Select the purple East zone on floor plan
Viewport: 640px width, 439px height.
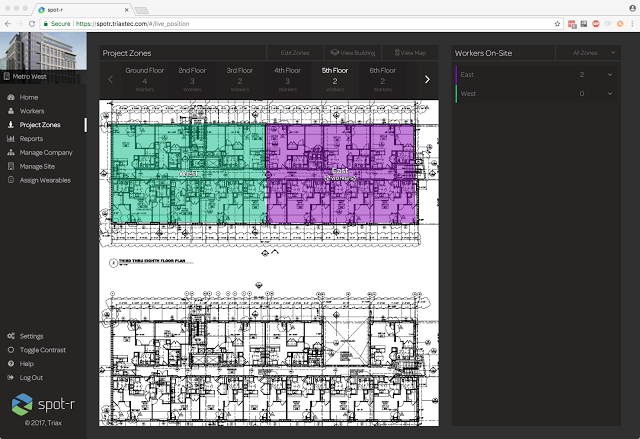coord(341,173)
